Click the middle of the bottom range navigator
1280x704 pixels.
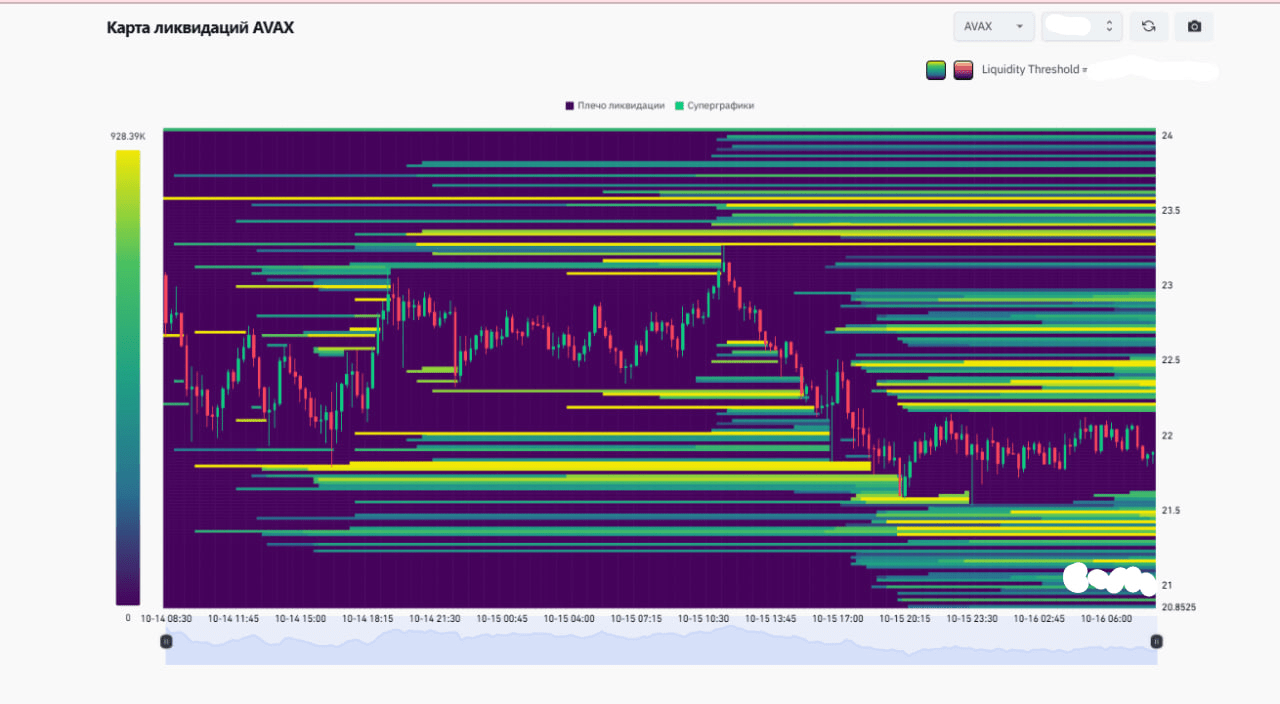click(661, 646)
